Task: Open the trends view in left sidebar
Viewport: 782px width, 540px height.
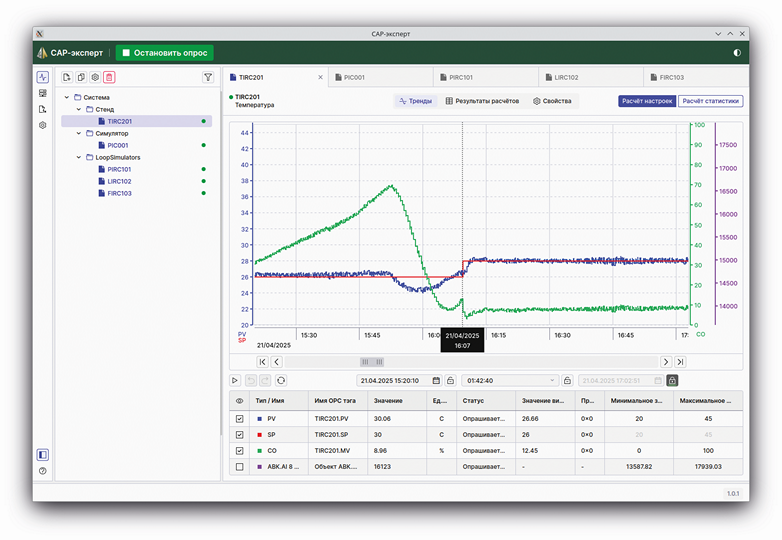Action: (x=43, y=77)
